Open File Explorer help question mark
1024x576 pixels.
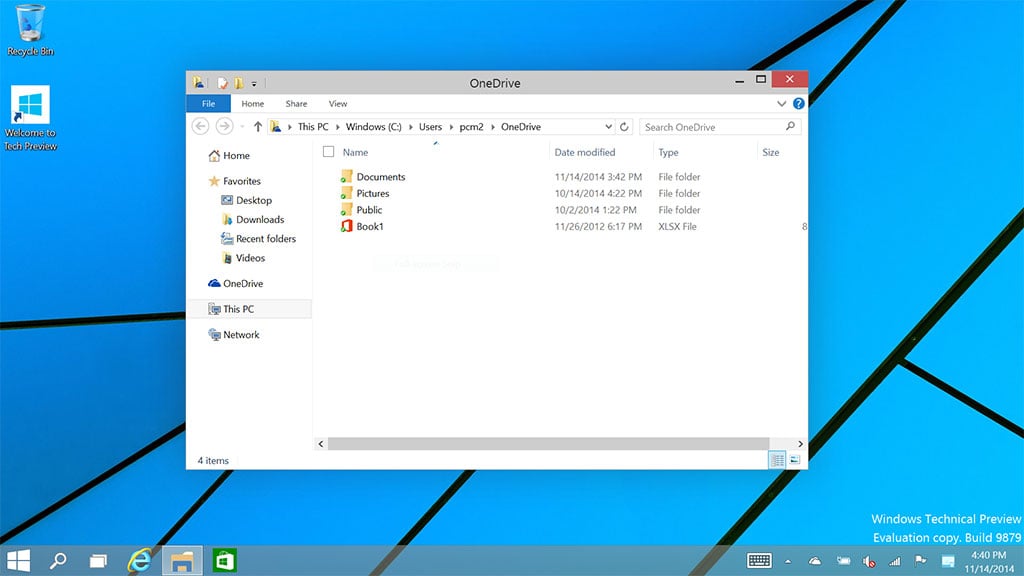coord(798,104)
